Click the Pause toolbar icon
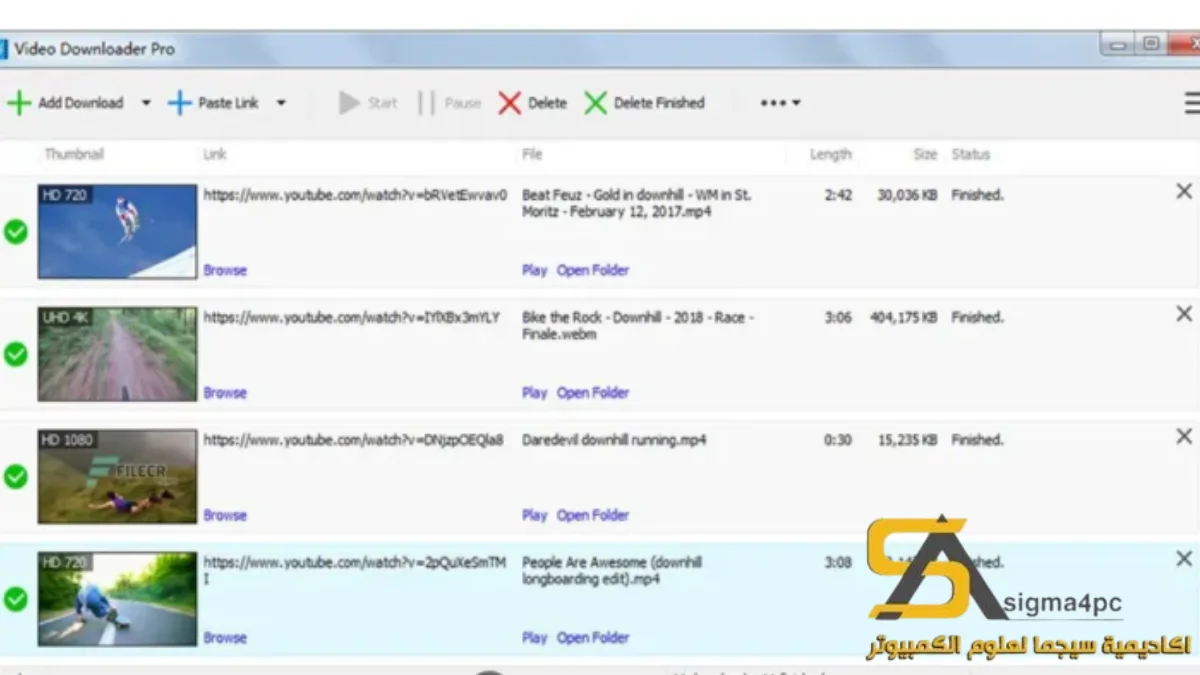The height and width of the screenshot is (675, 1200). pos(427,103)
